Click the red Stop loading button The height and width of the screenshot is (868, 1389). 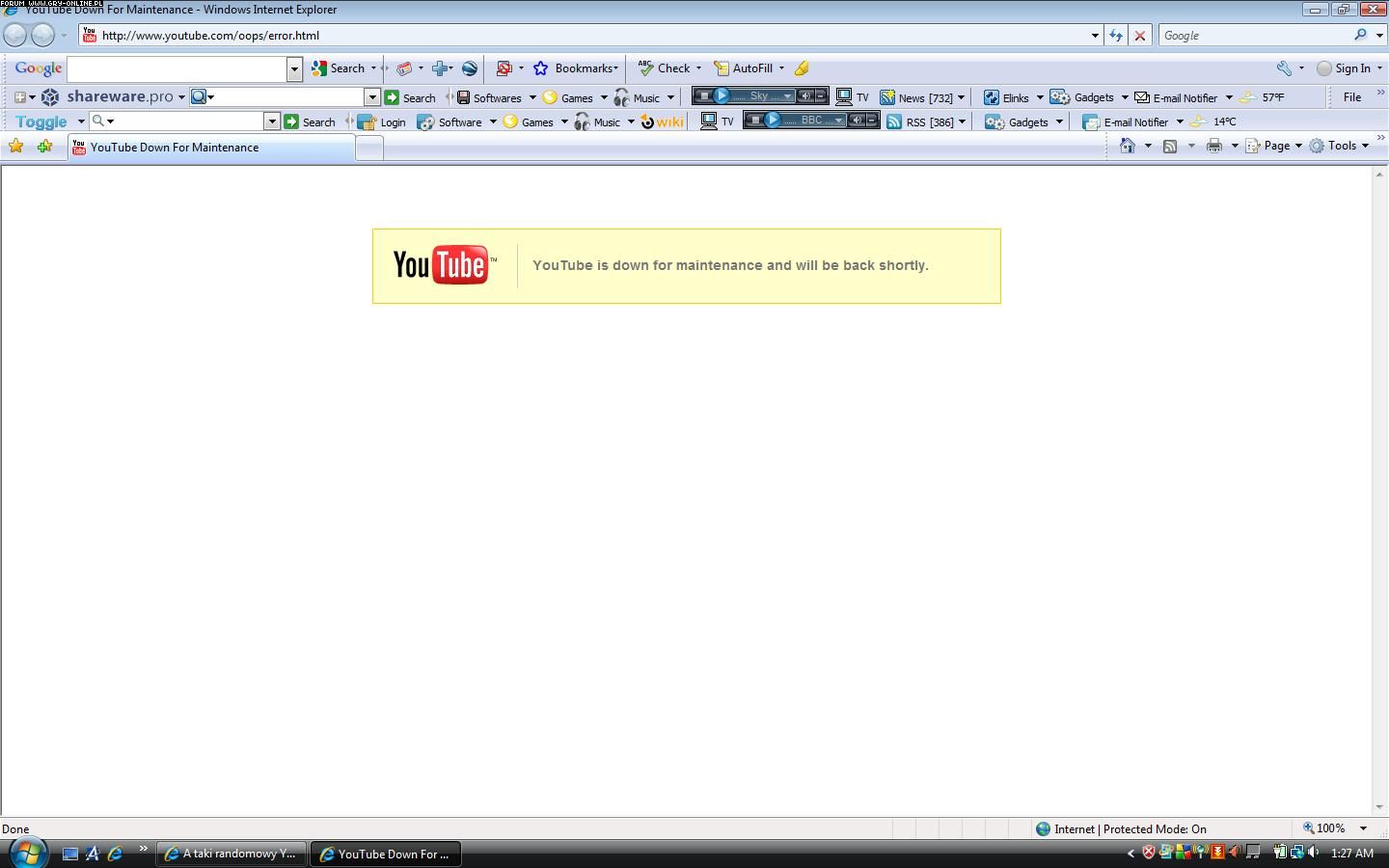point(1140,35)
